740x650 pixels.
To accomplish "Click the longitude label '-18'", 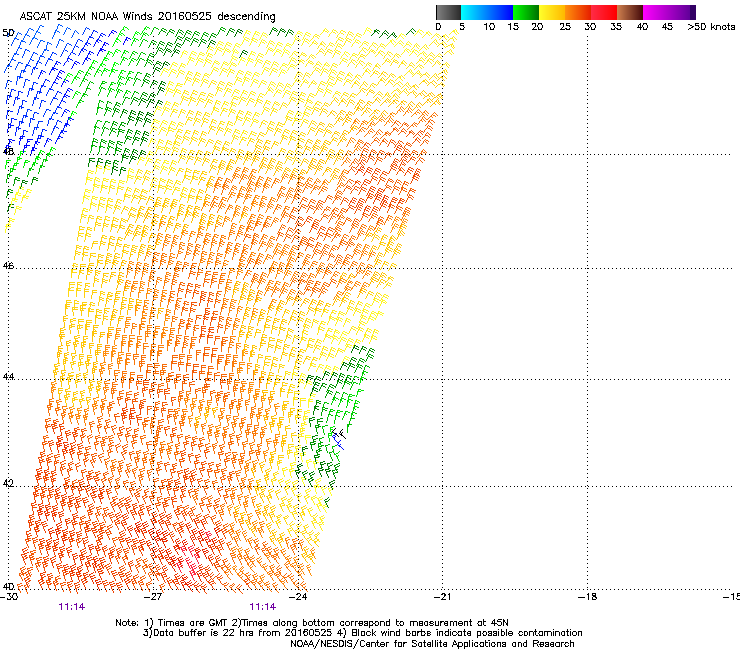I will point(588,597).
